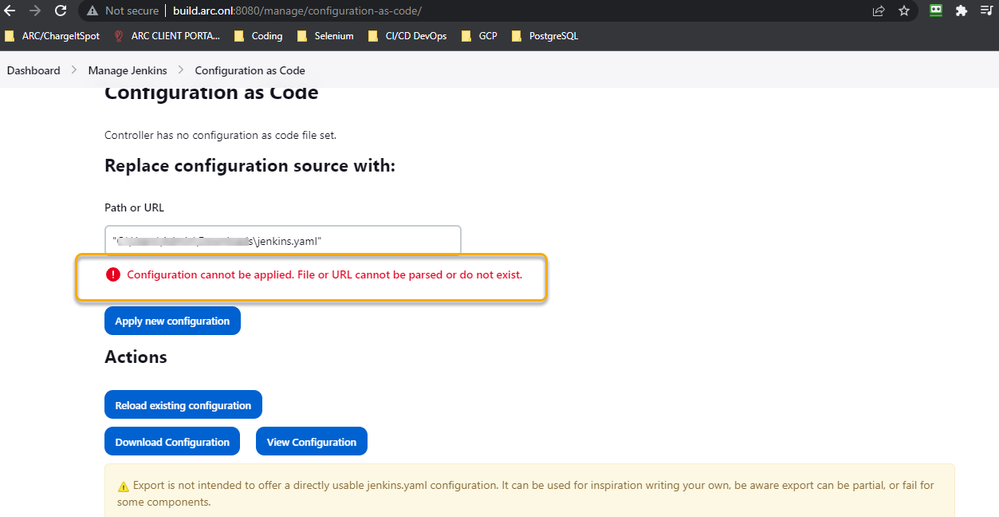The width and height of the screenshot is (999, 517).
Task: Bookmark this page with the star icon
Action: (904, 11)
